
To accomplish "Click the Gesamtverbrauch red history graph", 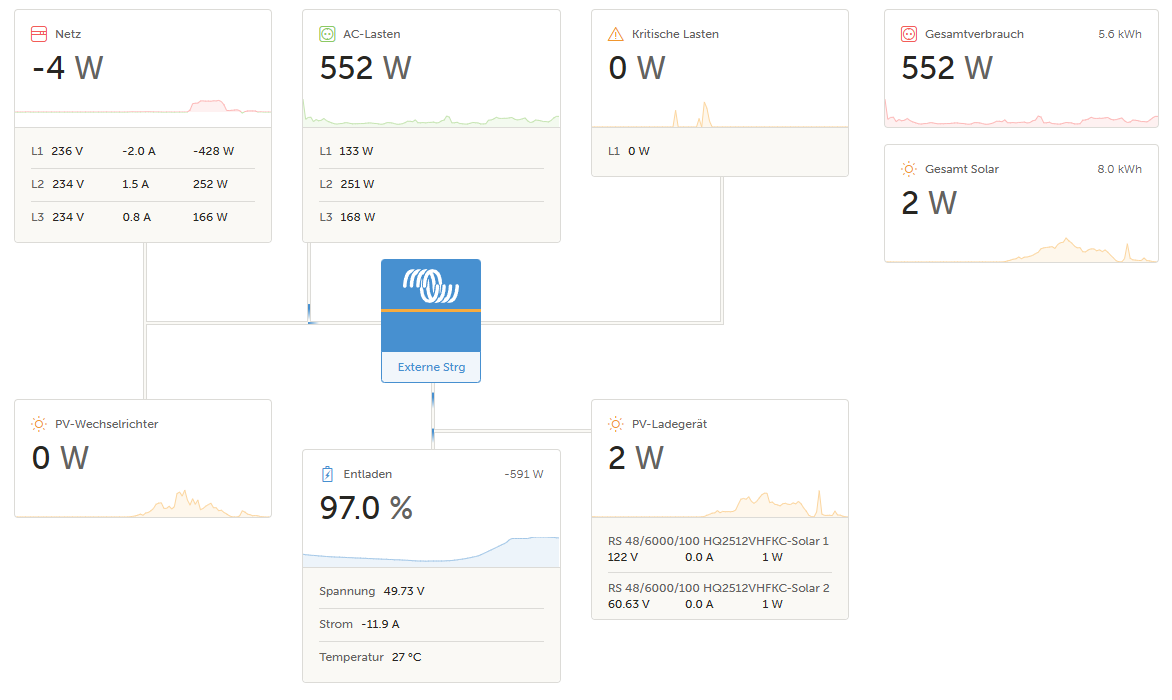I will tap(1021, 114).
